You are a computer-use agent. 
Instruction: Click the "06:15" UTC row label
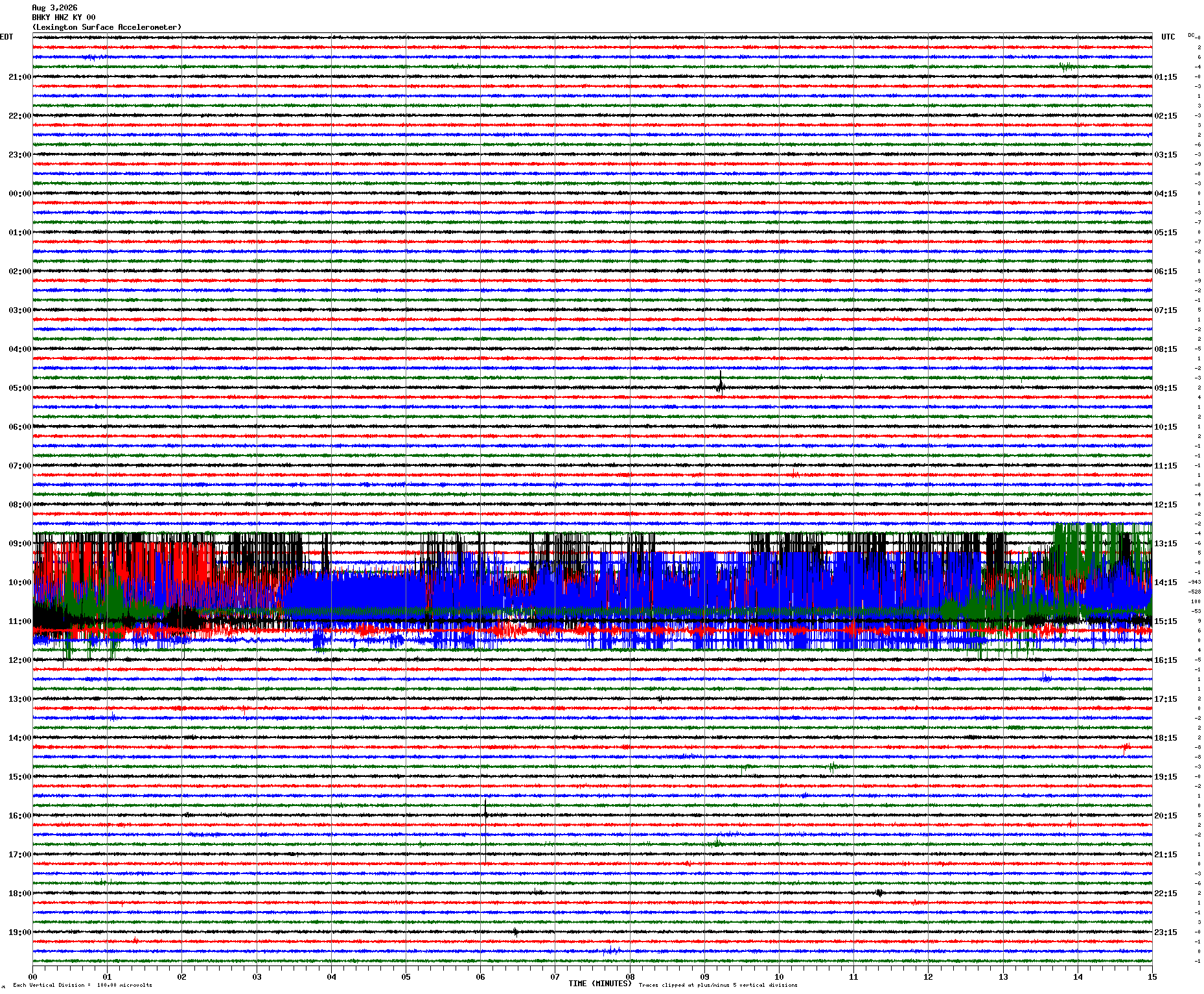pos(1166,272)
